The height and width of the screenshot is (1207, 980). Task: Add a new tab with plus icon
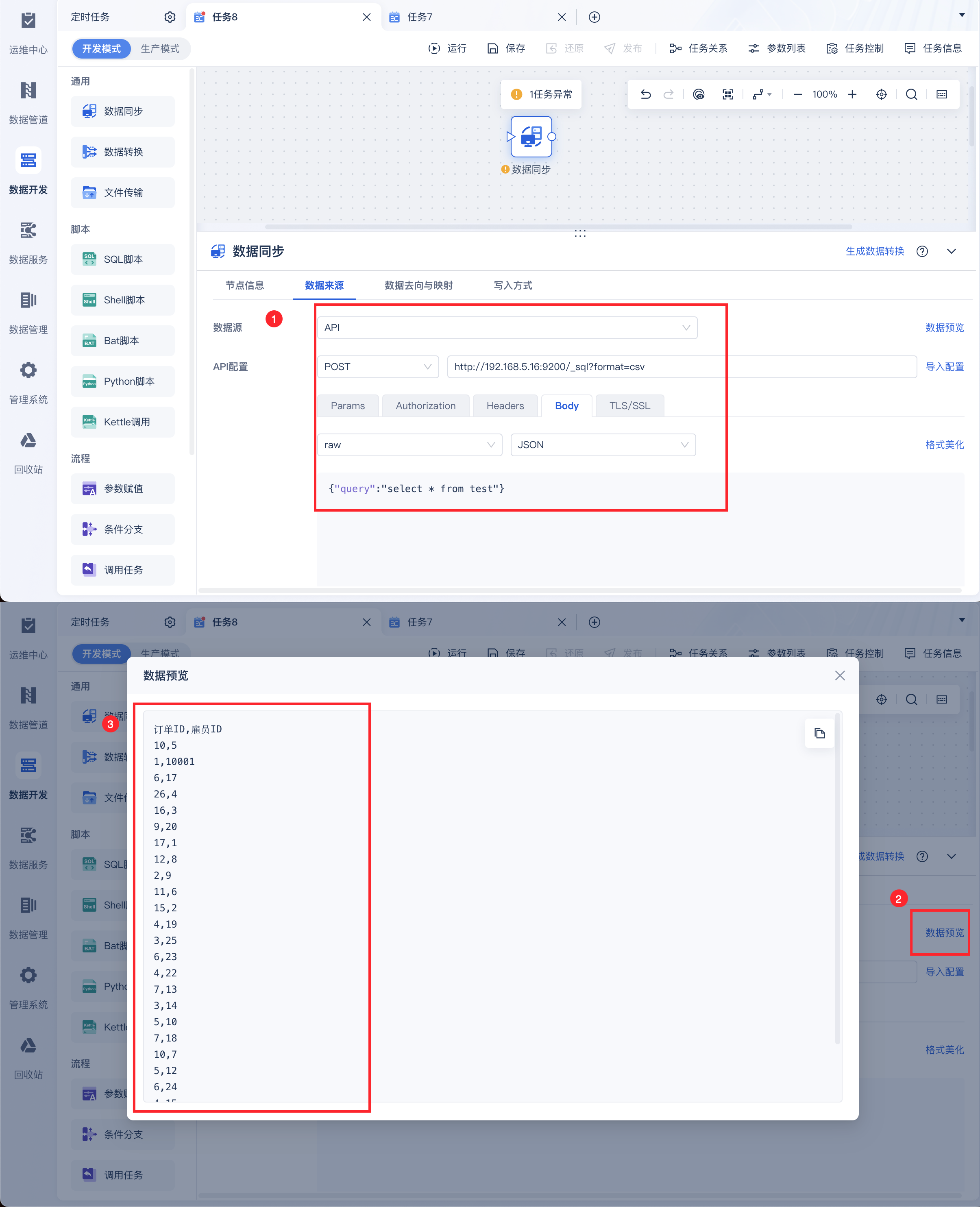point(594,17)
